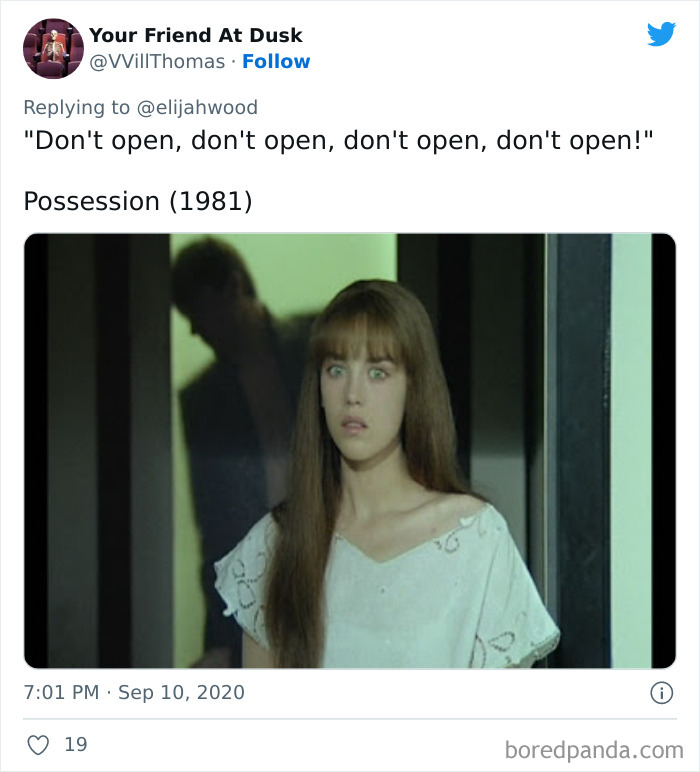Viewport: 700px width, 772px height.
Task: Visit the @VVillThomas handle
Action: click(157, 62)
